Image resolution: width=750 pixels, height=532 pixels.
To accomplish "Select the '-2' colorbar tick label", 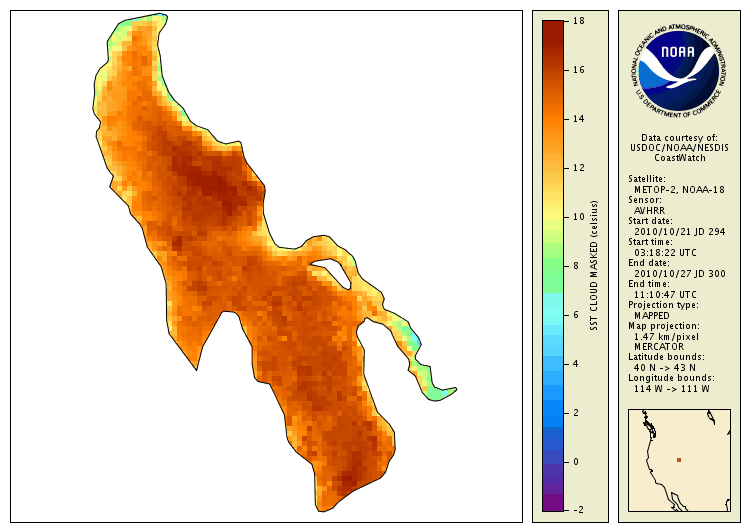I will (577, 510).
